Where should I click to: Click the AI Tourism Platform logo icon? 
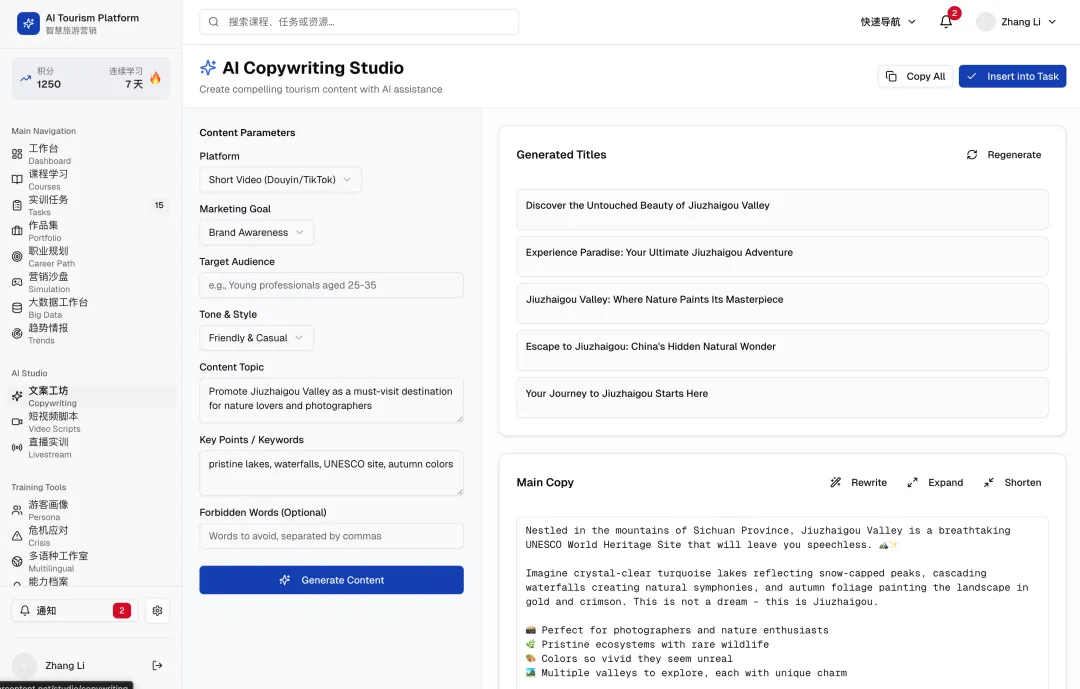pyautogui.click(x=28, y=23)
